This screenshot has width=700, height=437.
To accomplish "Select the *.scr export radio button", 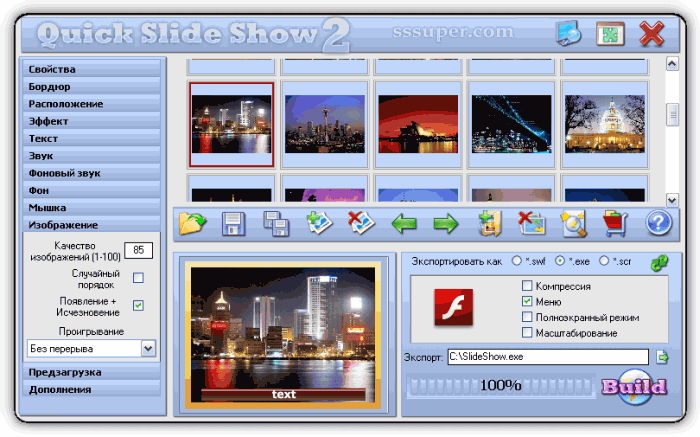I will [604, 261].
